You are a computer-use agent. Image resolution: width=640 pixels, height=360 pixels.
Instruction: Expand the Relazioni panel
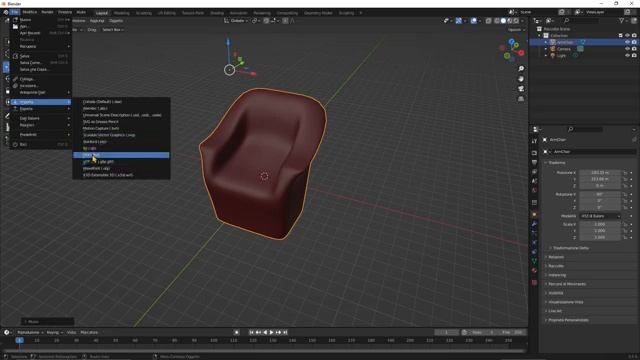pyautogui.click(x=556, y=257)
